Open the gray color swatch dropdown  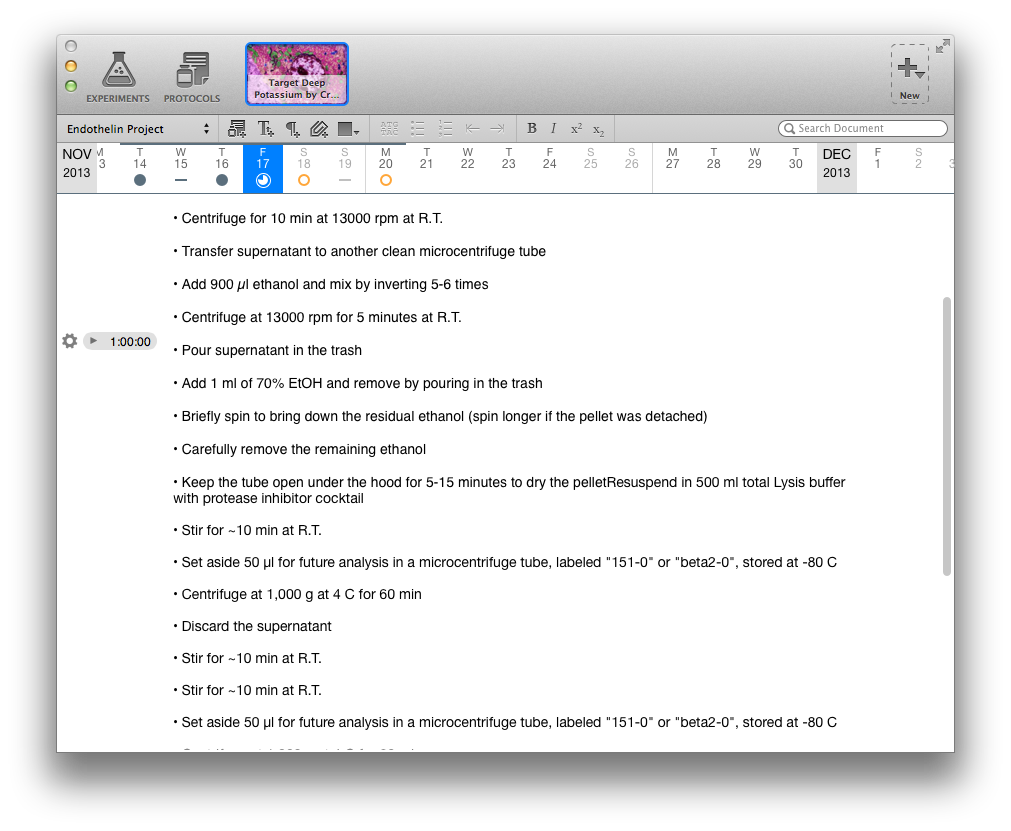tap(348, 130)
